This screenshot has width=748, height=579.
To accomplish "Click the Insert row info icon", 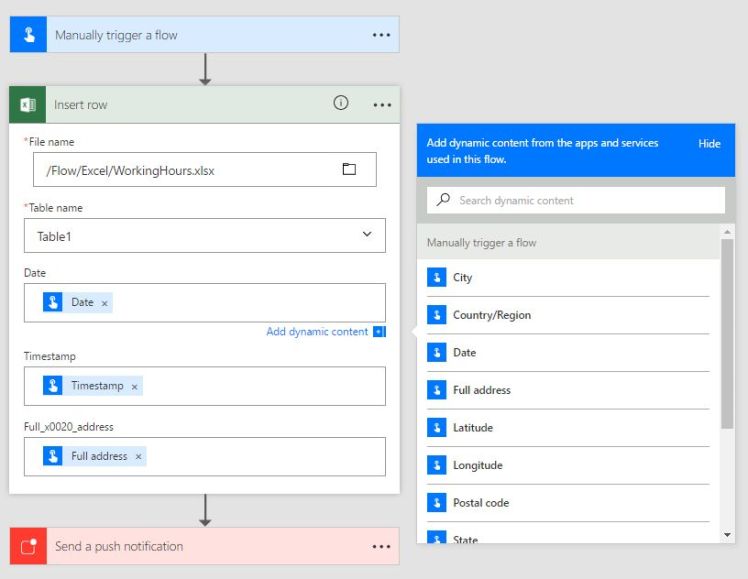I will click(x=341, y=103).
